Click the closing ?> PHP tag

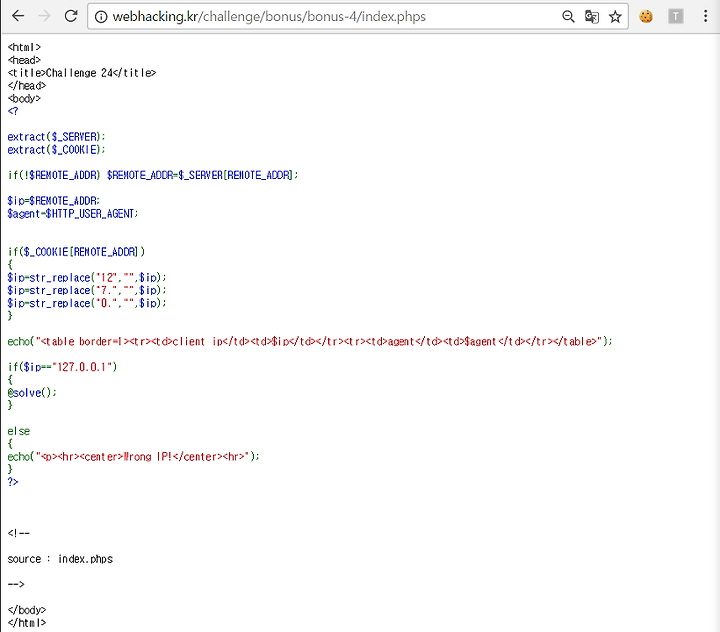coord(13,482)
